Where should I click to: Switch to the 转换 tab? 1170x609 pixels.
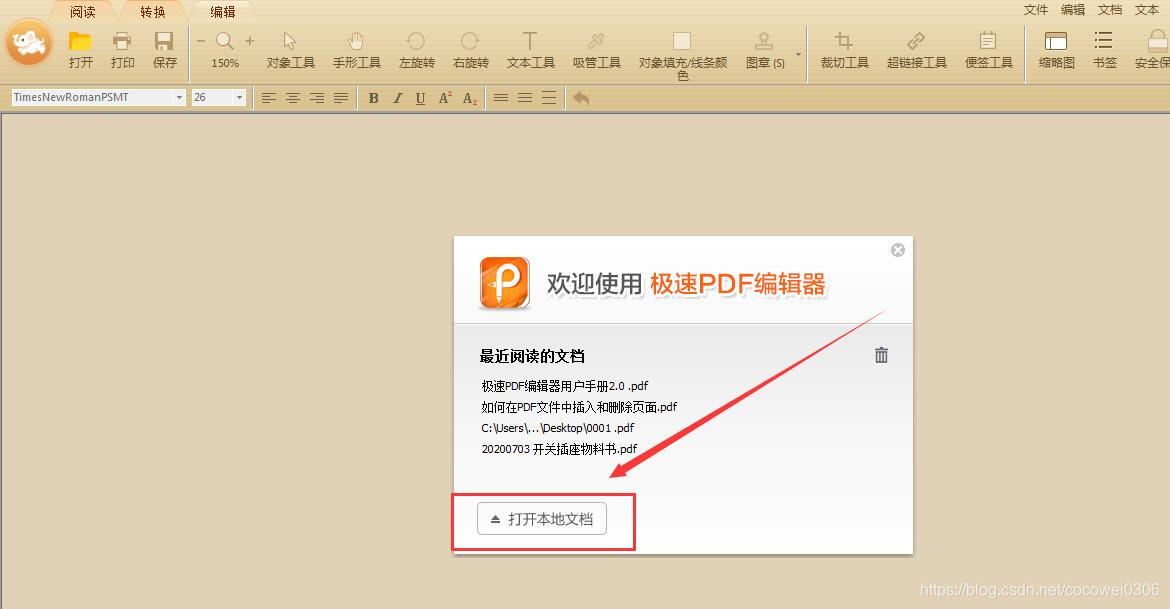tap(153, 12)
